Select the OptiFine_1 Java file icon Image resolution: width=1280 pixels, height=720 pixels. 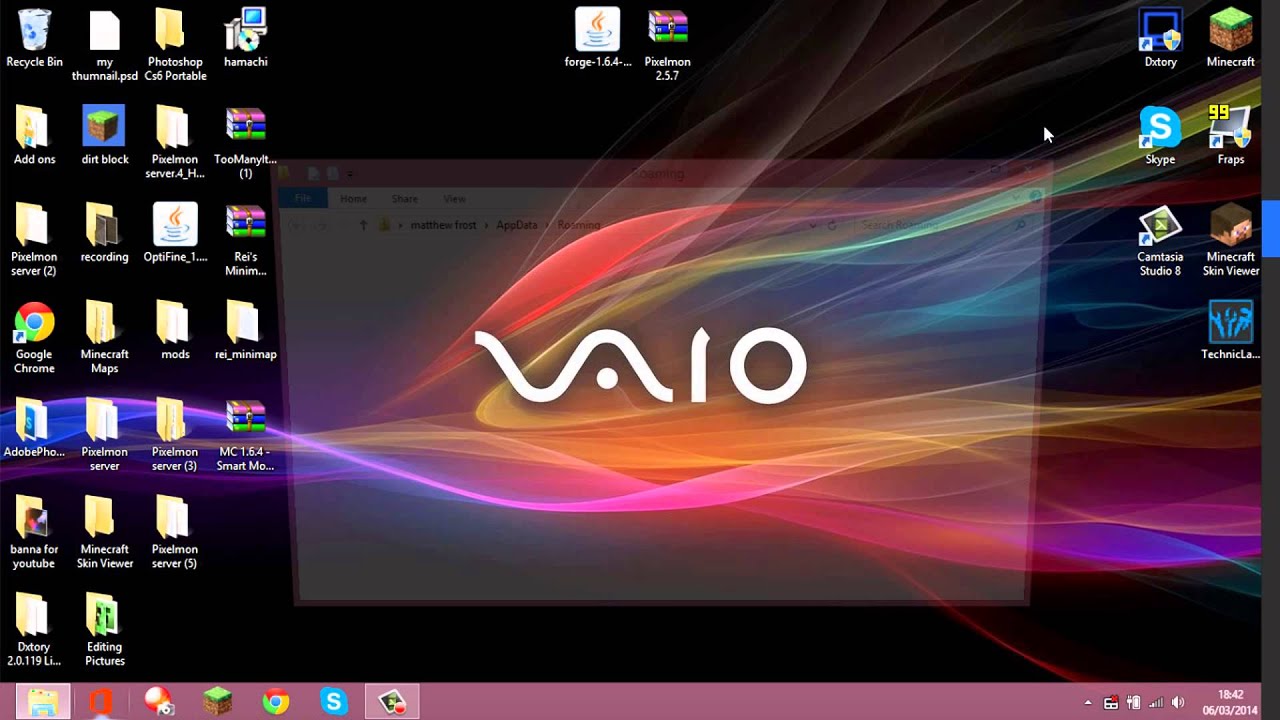point(175,234)
